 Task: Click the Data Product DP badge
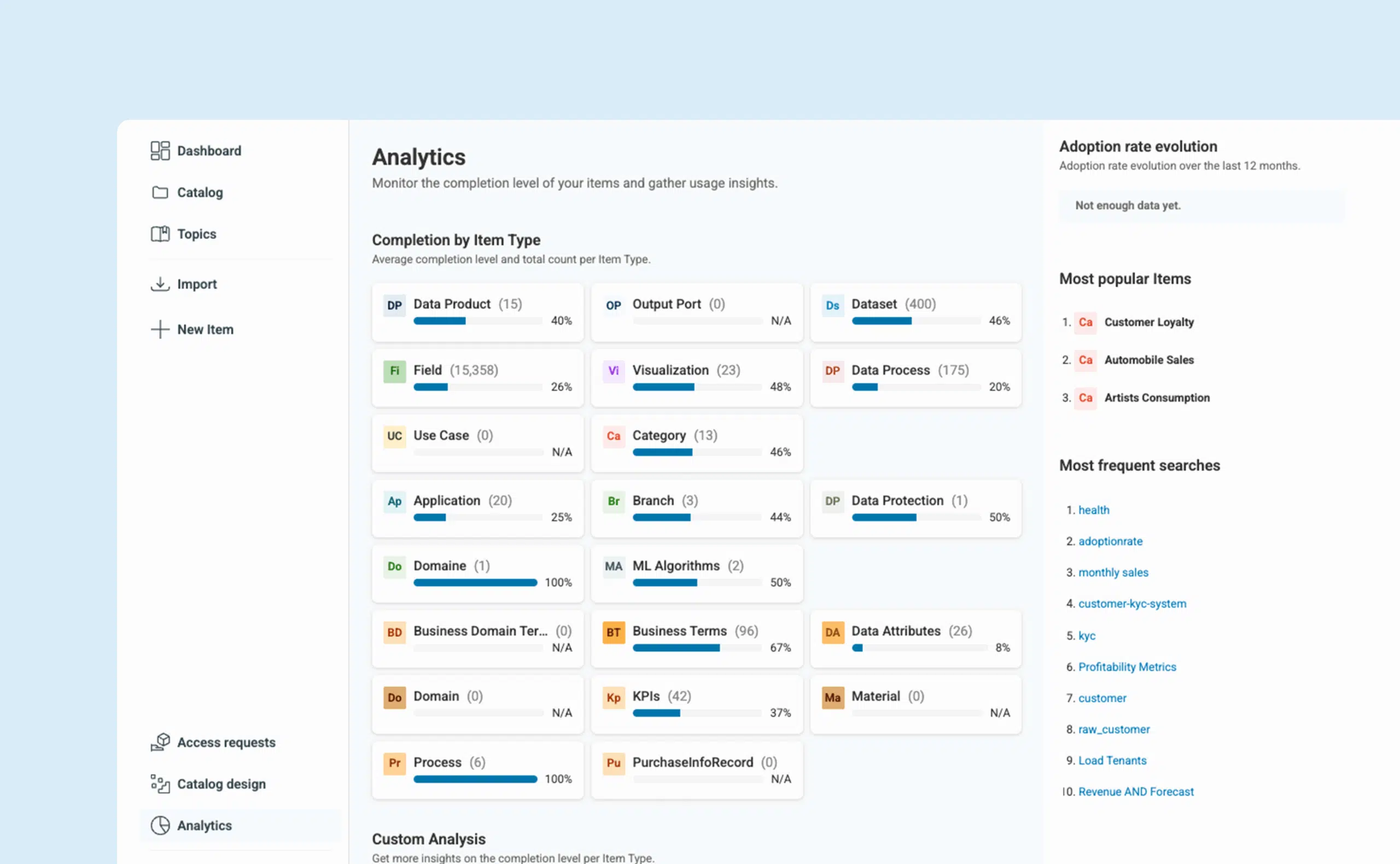coord(394,306)
